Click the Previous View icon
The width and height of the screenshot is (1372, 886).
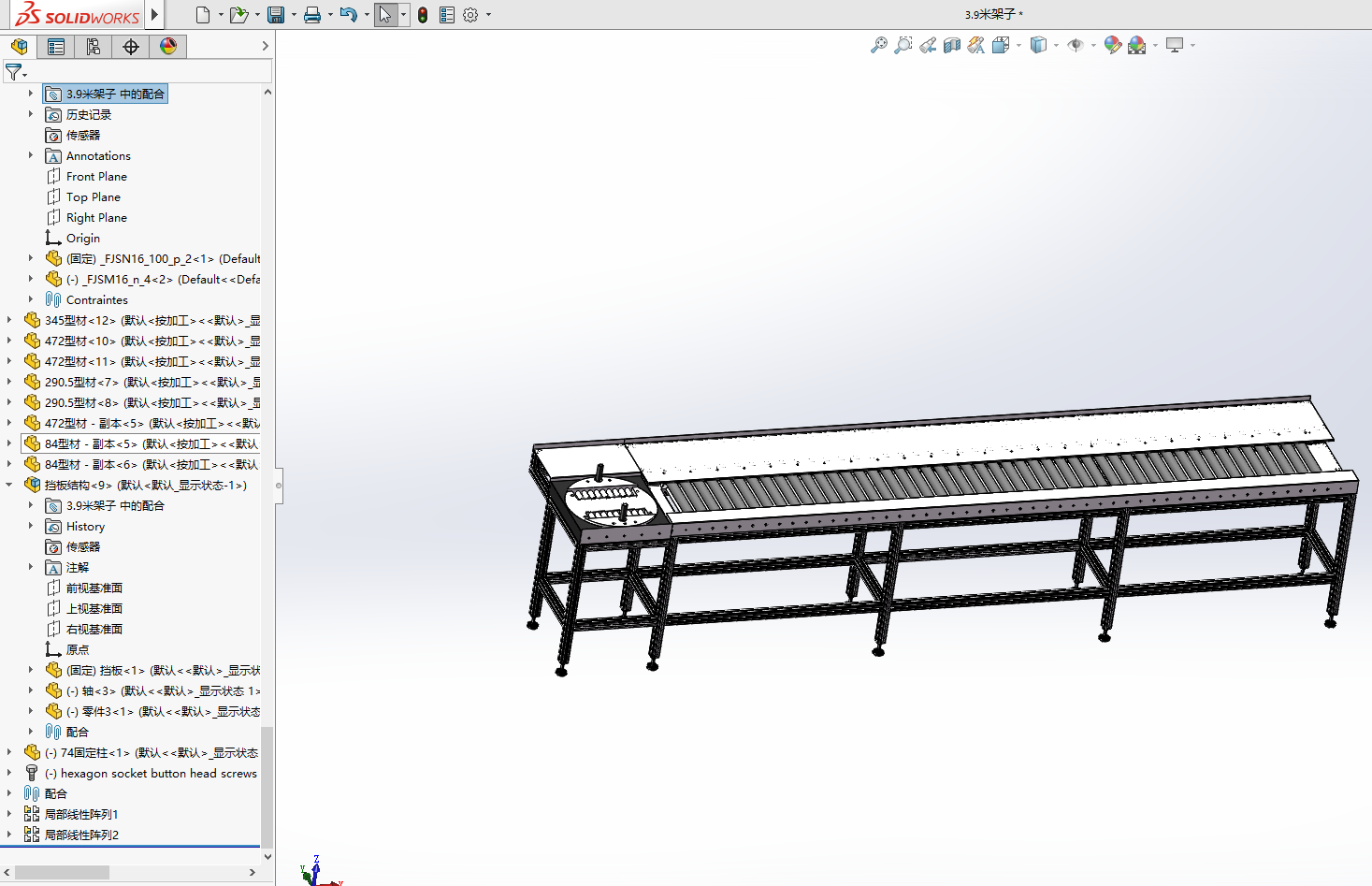[x=928, y=45]
